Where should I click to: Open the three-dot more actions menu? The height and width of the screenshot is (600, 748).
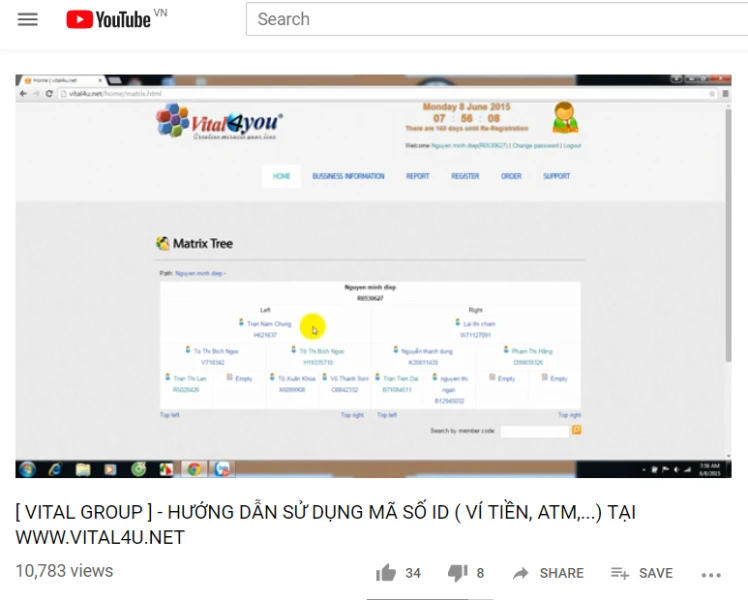[x=711, y=574]
